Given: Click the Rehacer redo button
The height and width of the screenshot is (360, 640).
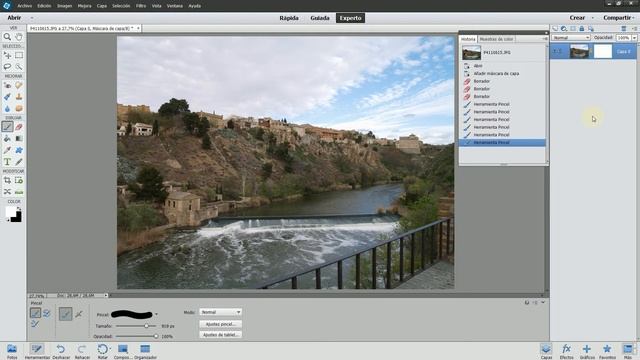Looking at the screenshot, I should 82,351.
